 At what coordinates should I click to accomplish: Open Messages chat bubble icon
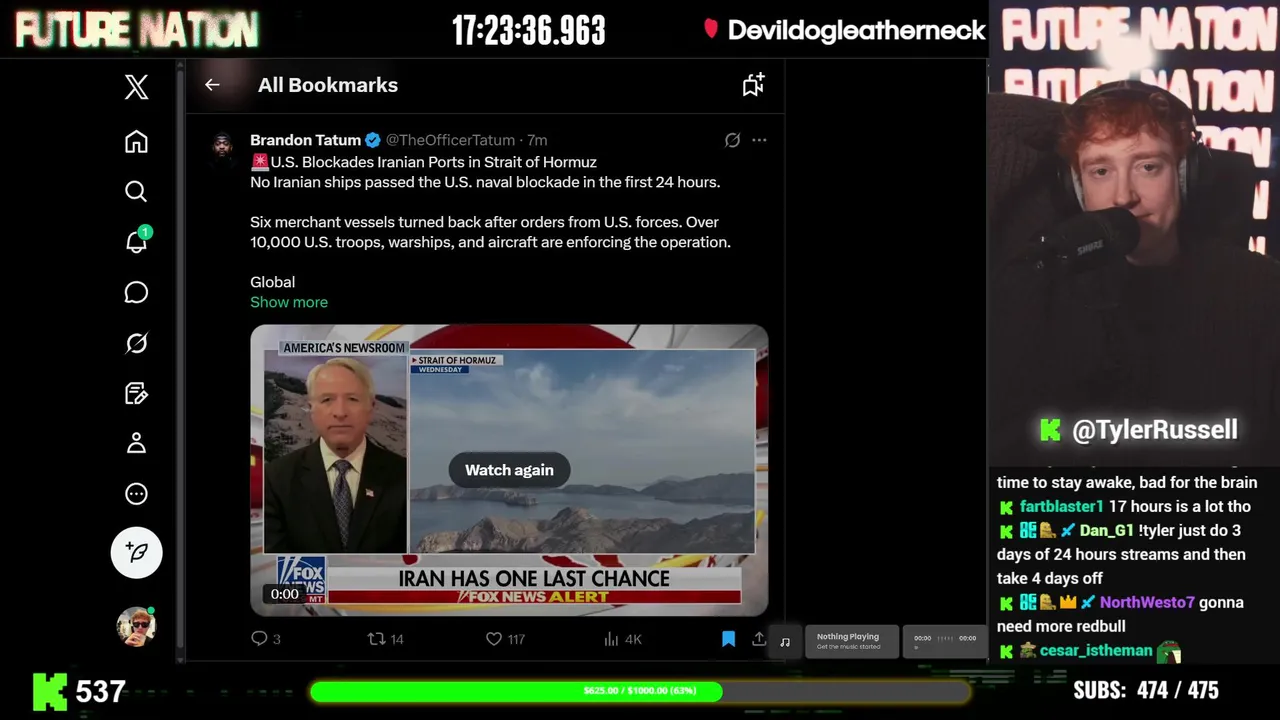pyautogui.click(x=136, y=292)
